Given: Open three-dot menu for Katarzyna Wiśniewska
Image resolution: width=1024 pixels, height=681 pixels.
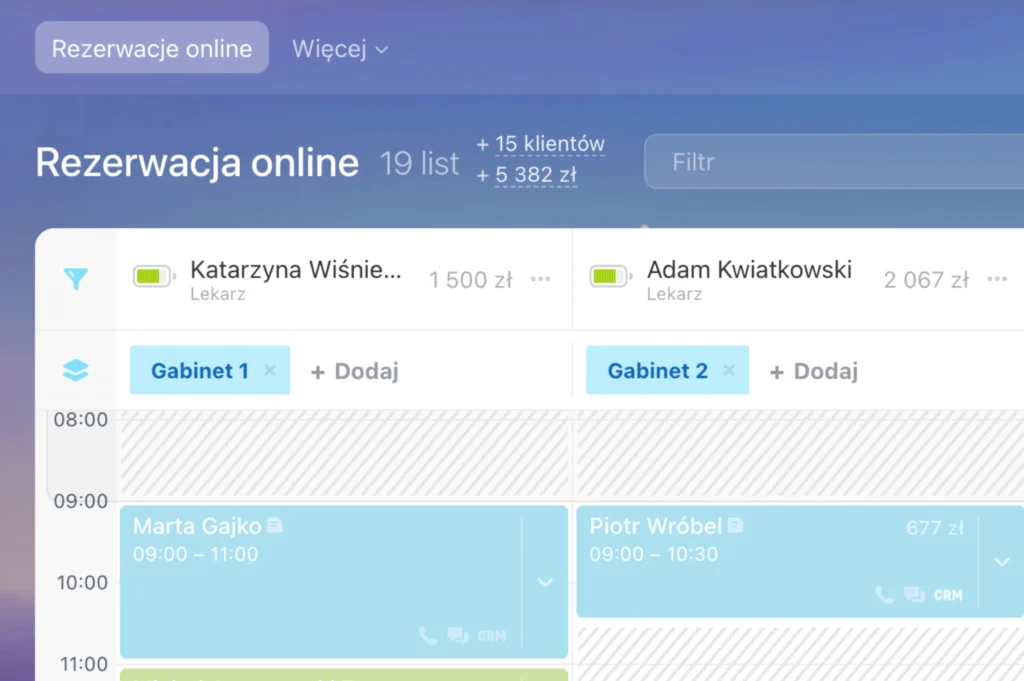Looking at the screenshot, I should [541, 279].
